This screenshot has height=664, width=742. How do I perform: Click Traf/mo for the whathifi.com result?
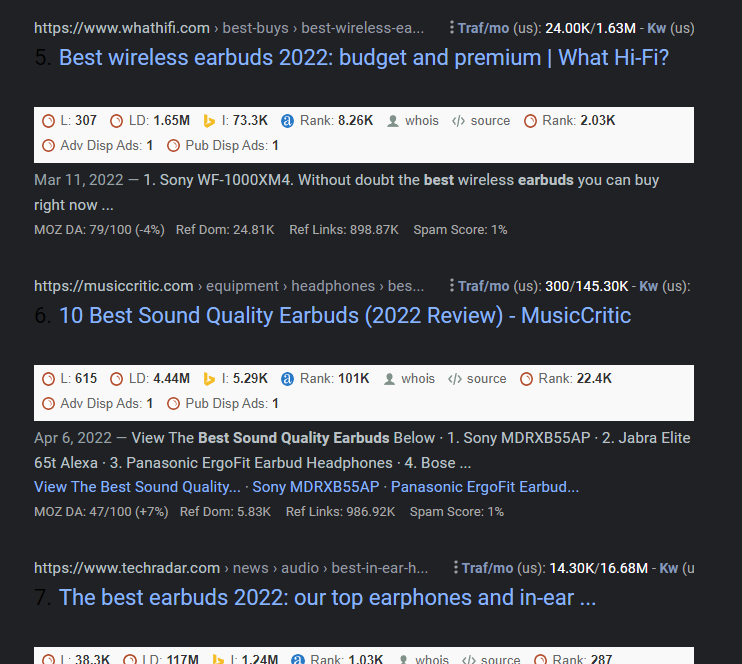[x=484, y=28]
